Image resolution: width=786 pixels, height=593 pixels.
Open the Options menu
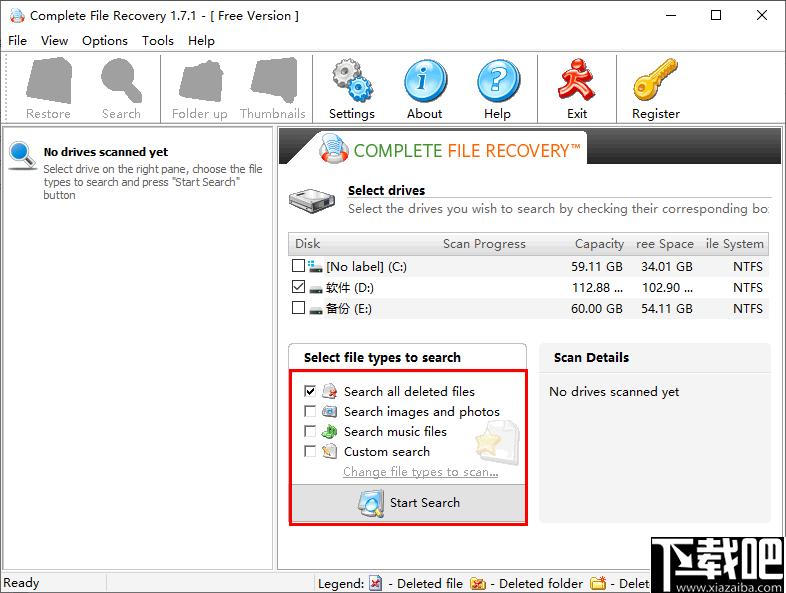tap(105, 41)
